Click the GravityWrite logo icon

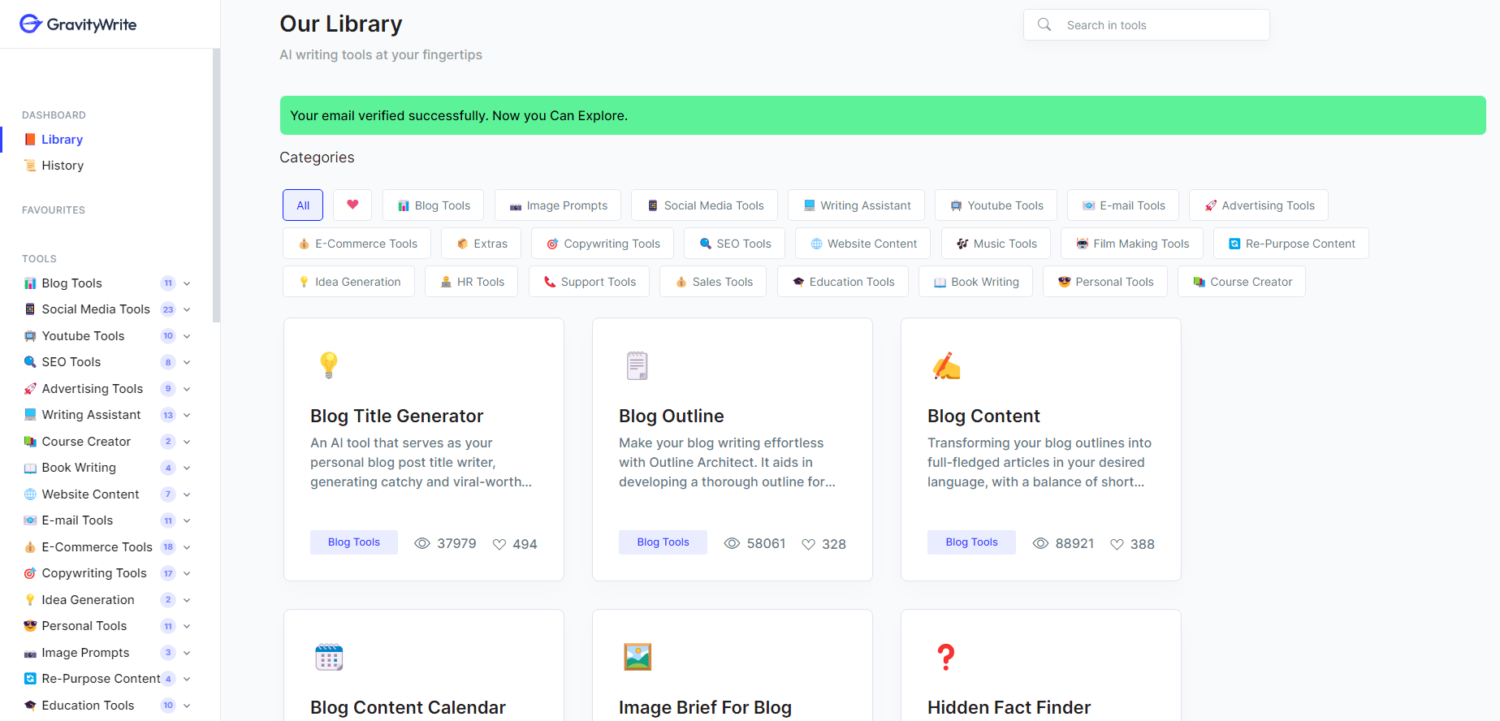coord(30,24)
